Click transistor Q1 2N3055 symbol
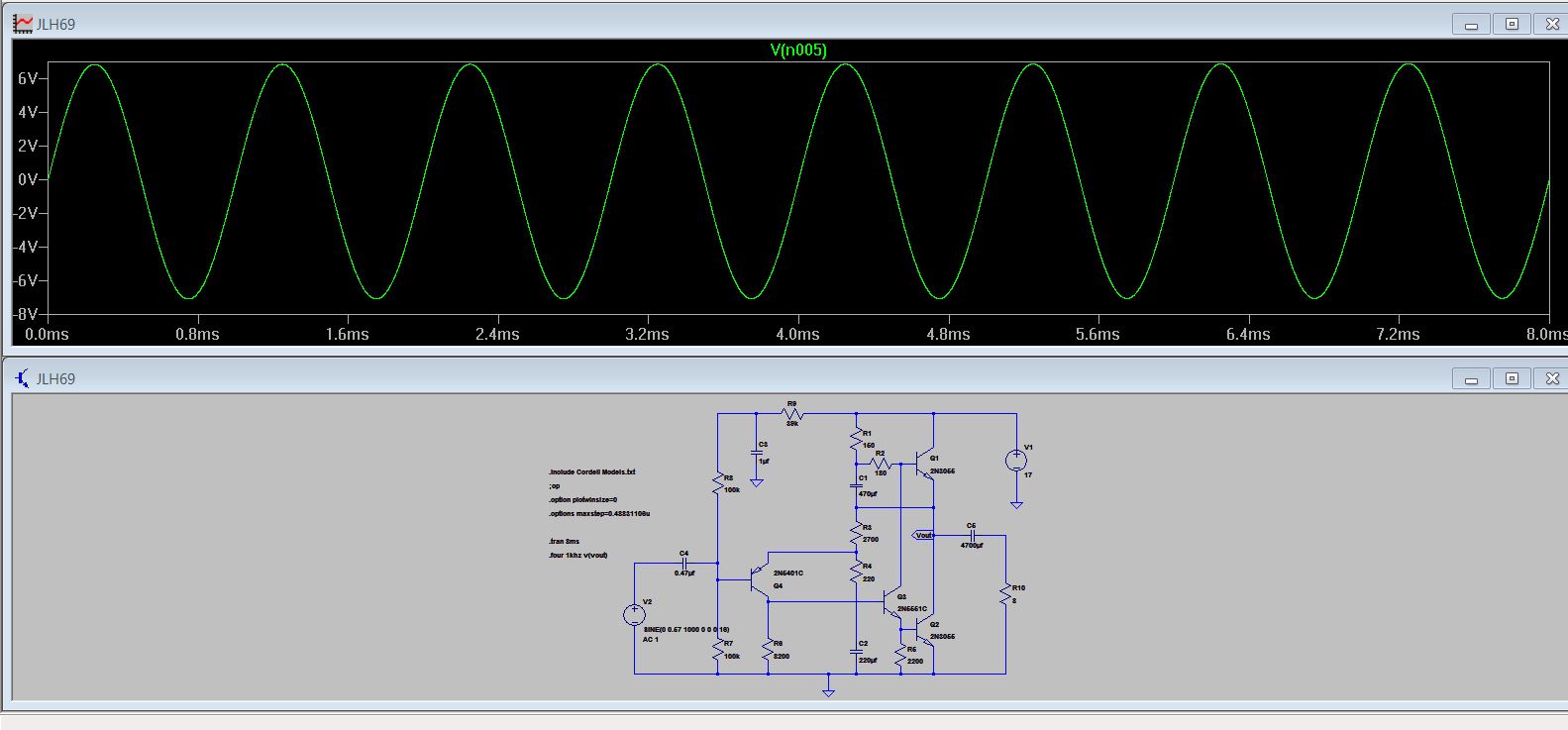Viewport: 1568px width, 730px height. tap(925, 465)
